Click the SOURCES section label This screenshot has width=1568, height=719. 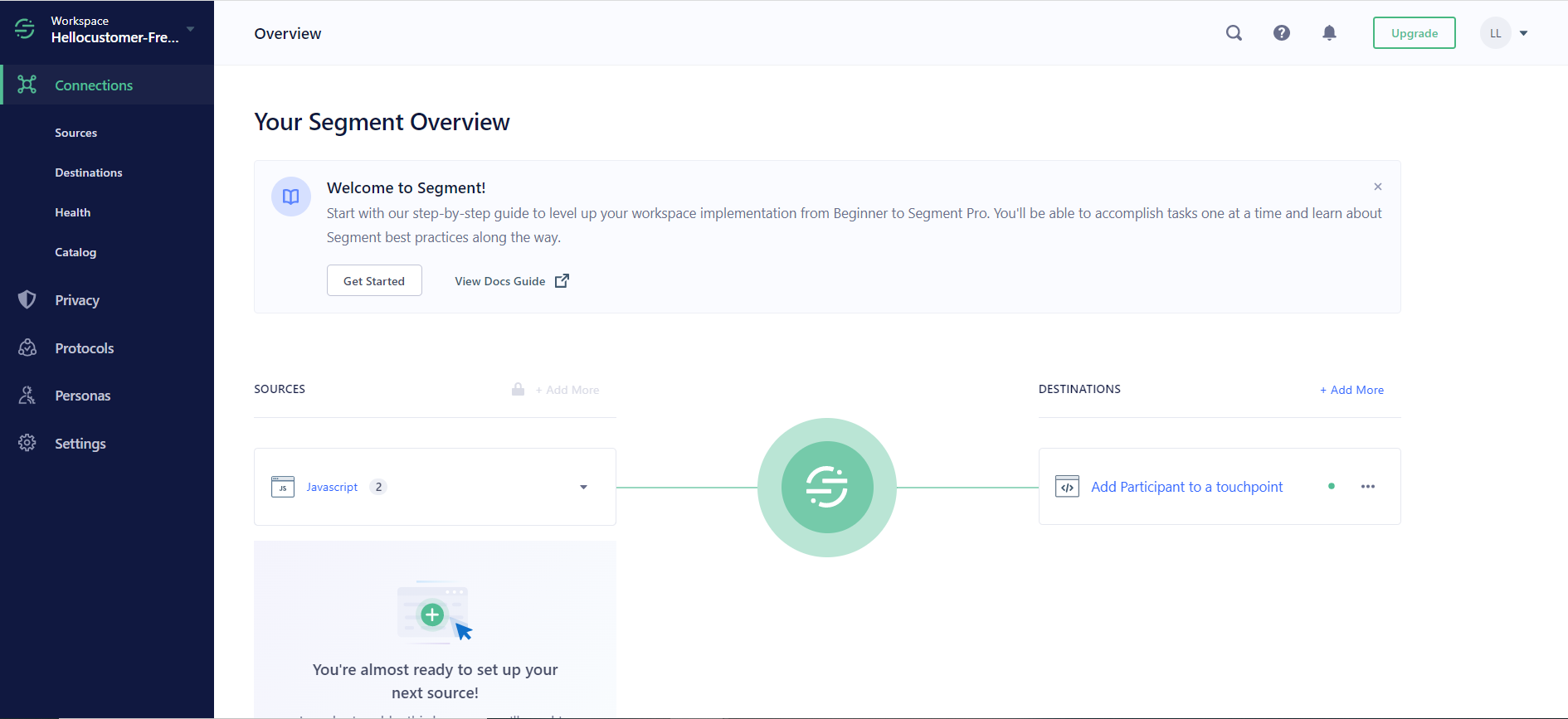coord(280,389)
